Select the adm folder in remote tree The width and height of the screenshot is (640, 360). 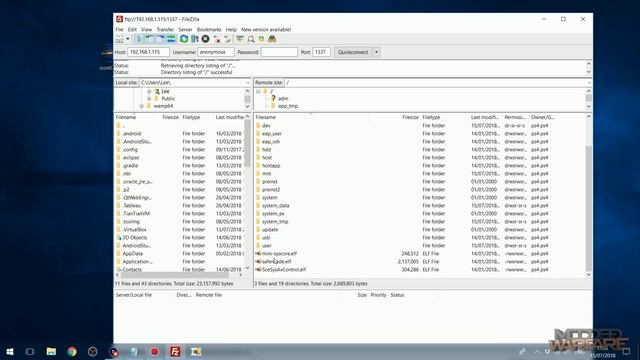tap(283, 99)
